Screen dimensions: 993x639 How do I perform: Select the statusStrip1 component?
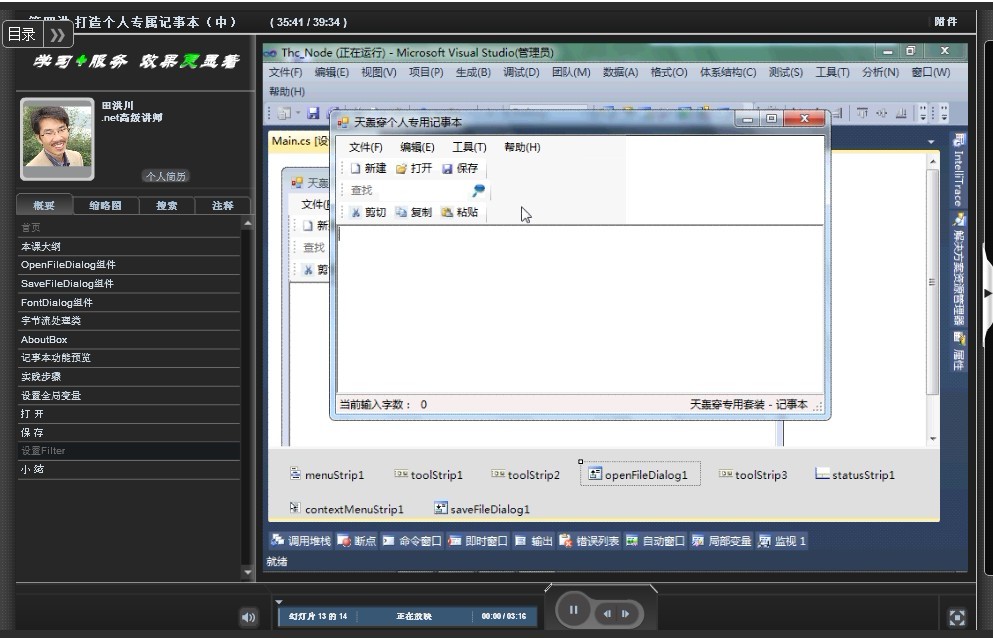[x=855, y=474]
